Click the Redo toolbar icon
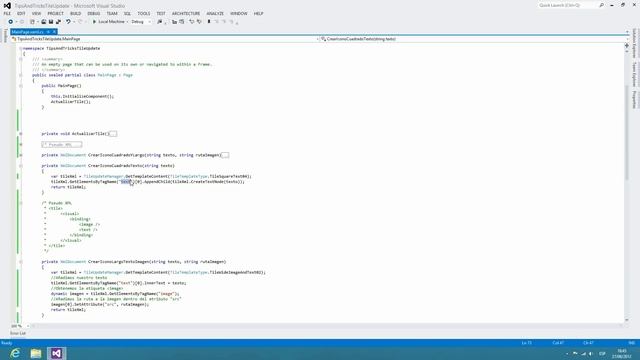640x360 pixels. point(80,22)
